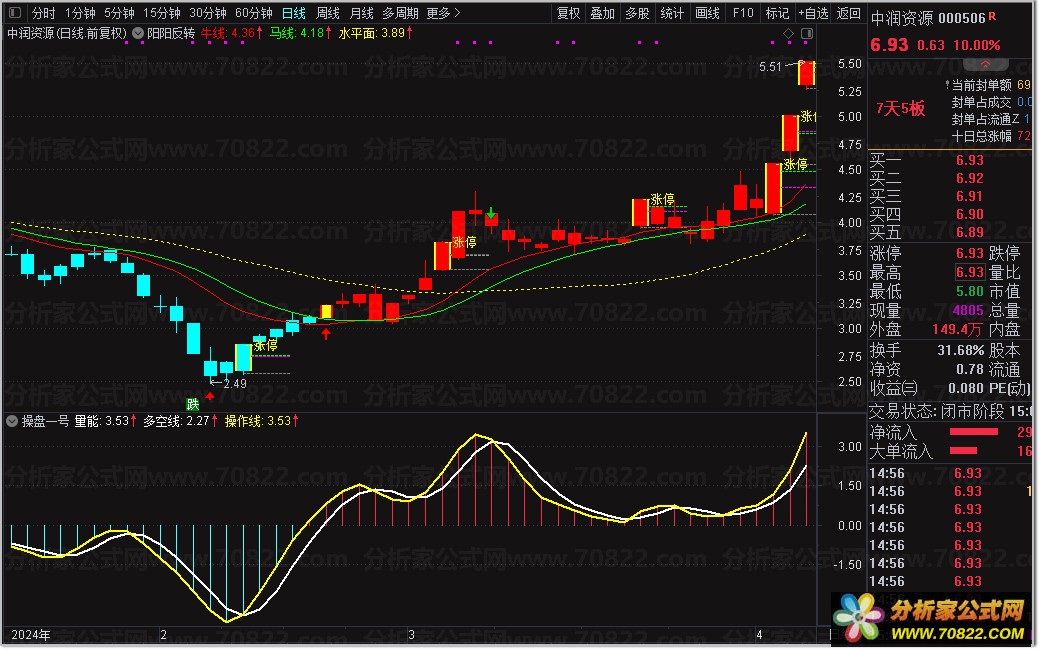Open the 多股 multi-stock view

pos(637,13)
